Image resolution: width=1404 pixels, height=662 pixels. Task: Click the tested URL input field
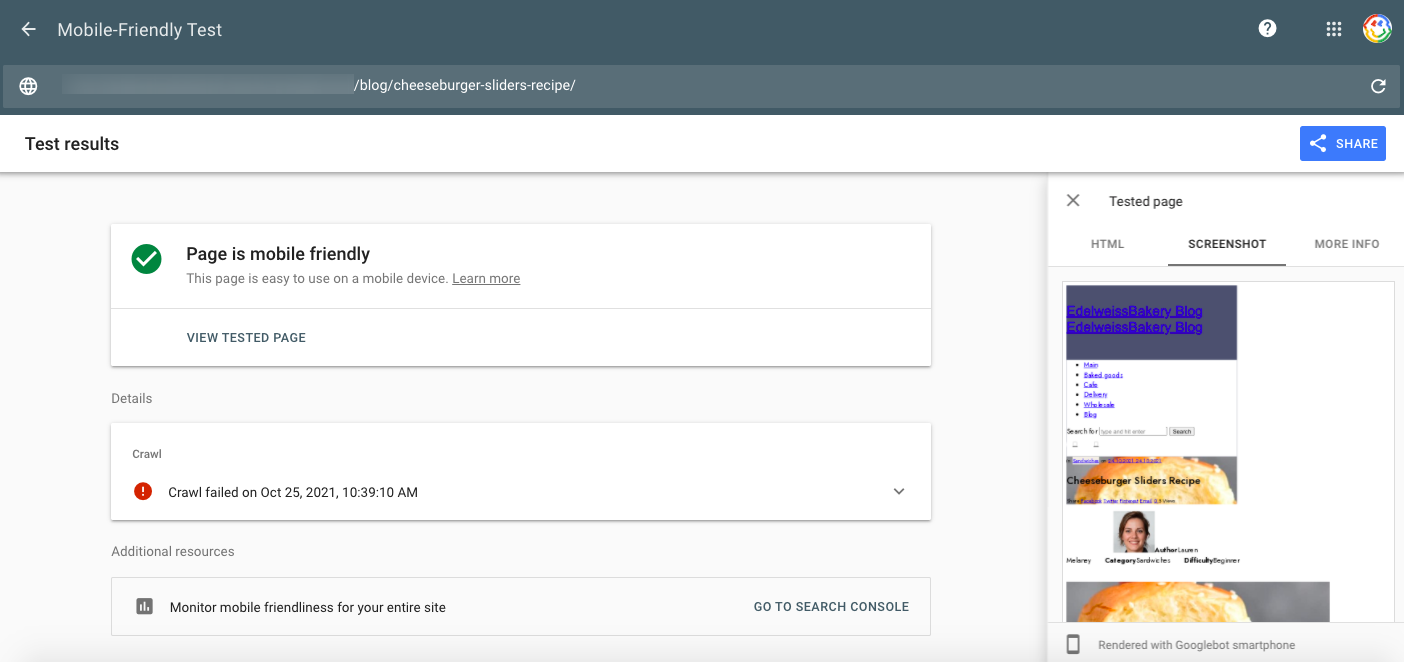700,86
